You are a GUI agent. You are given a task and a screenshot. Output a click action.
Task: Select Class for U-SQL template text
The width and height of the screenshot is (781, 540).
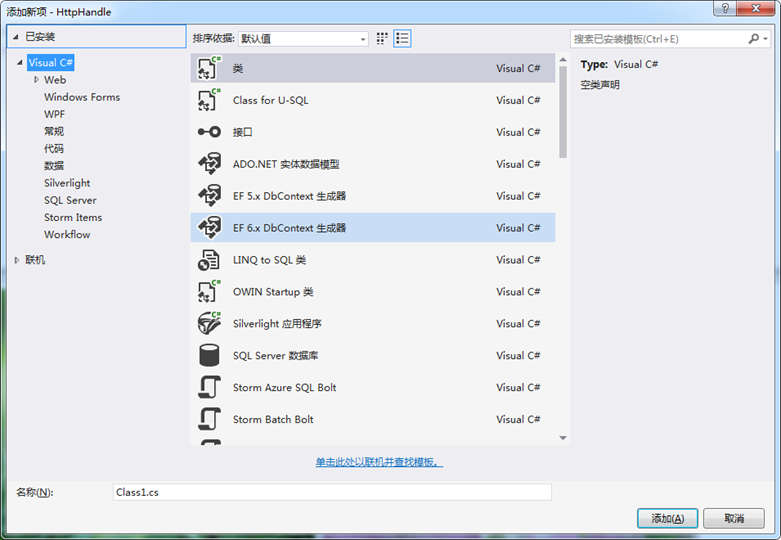pyautogui.click(x=270, y=100)
